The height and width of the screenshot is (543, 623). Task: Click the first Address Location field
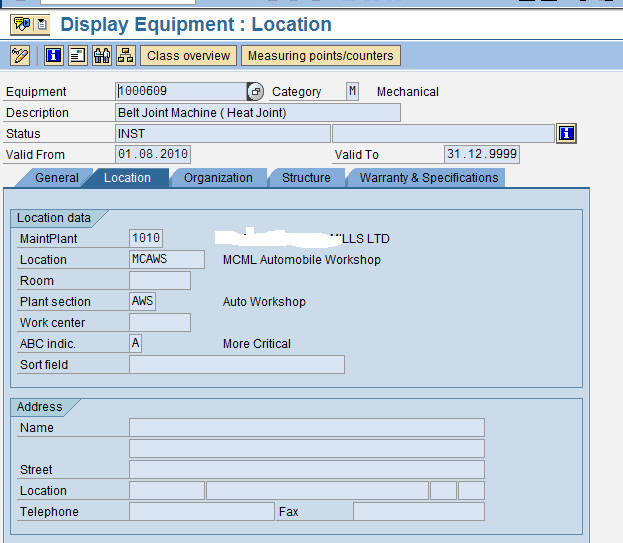167,491
